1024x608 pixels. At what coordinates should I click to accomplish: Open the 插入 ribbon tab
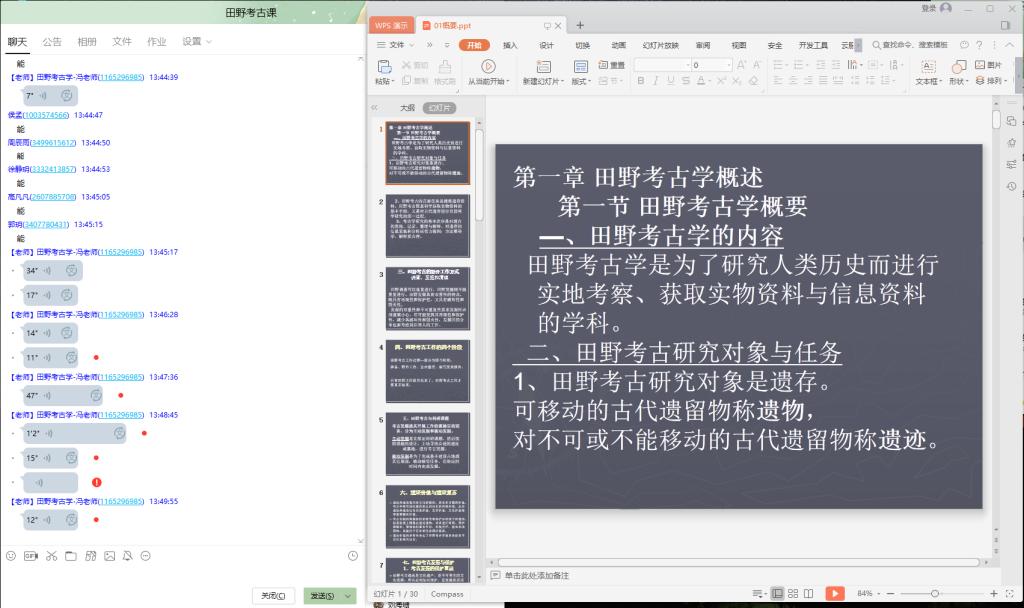click(x=510, y=45)
